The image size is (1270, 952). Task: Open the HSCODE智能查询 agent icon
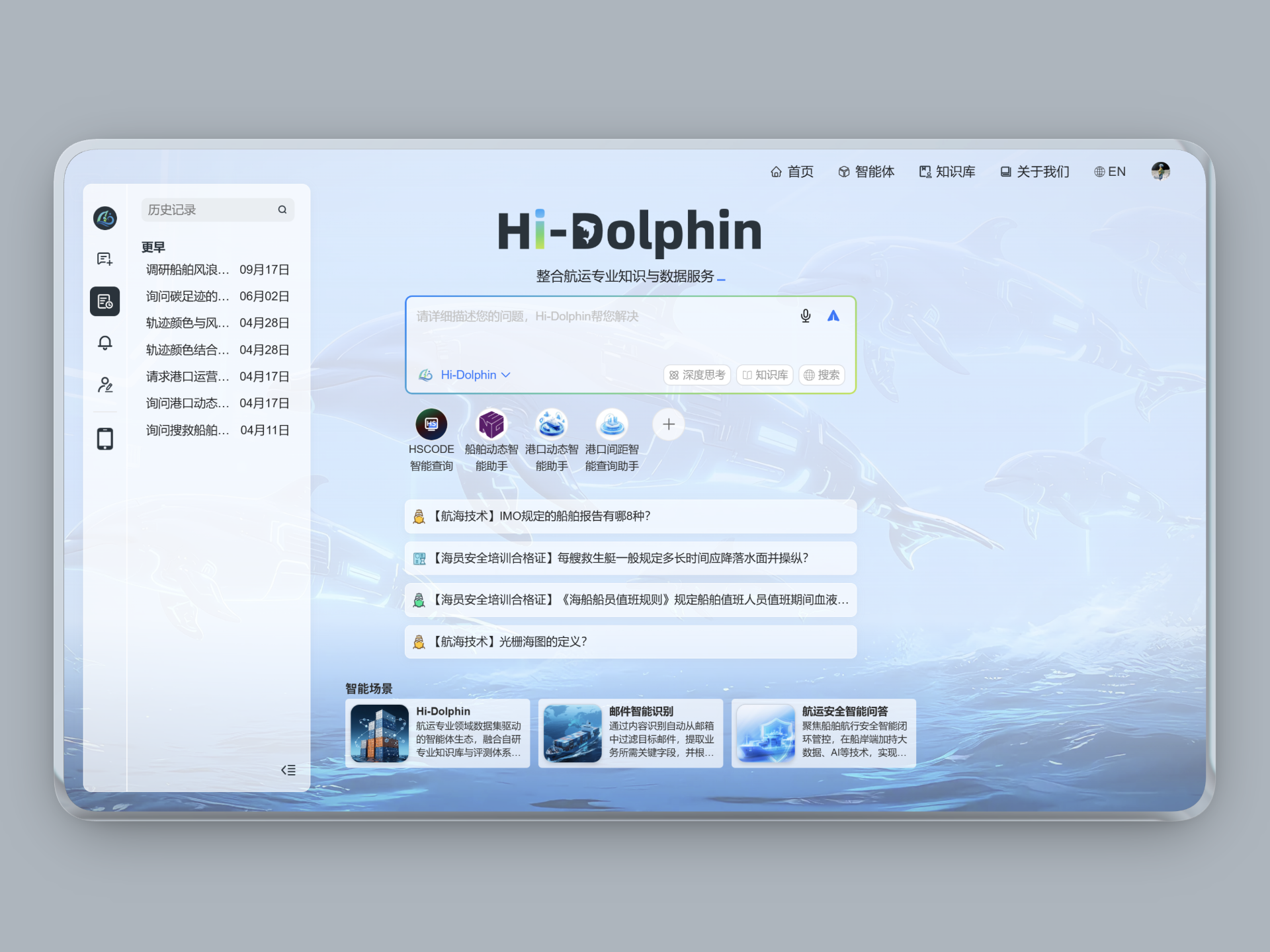tap(431, 424)
